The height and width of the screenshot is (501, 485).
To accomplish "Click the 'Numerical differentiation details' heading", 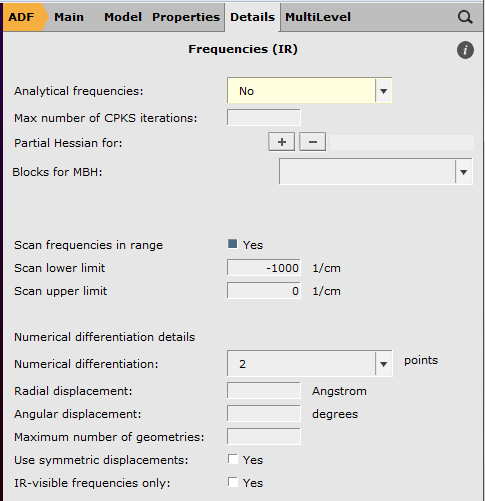I will point(104,337).
